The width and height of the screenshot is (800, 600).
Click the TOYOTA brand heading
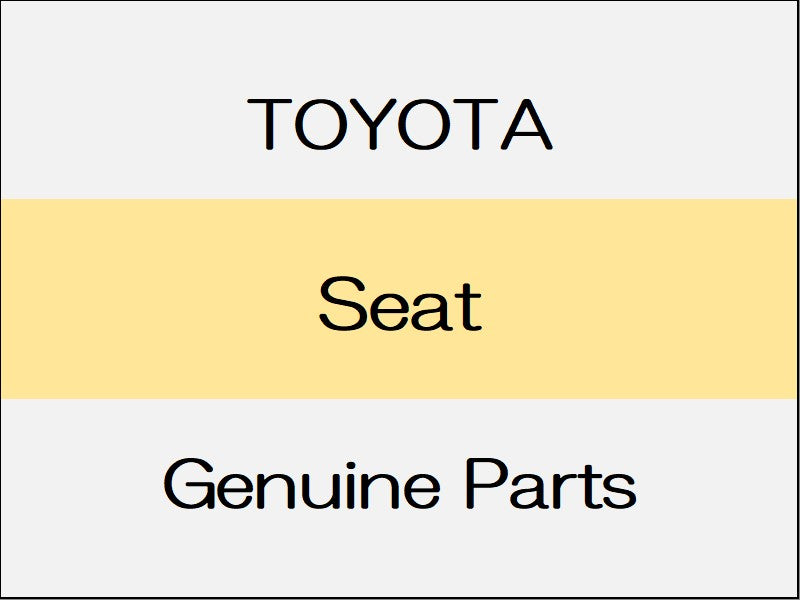[400, 124]
